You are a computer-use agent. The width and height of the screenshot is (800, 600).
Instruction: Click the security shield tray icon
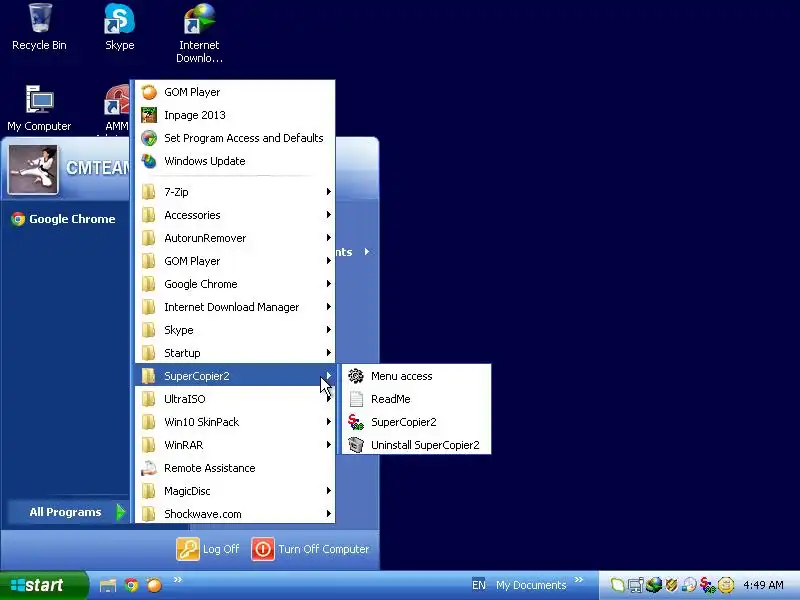pos(671,585)
